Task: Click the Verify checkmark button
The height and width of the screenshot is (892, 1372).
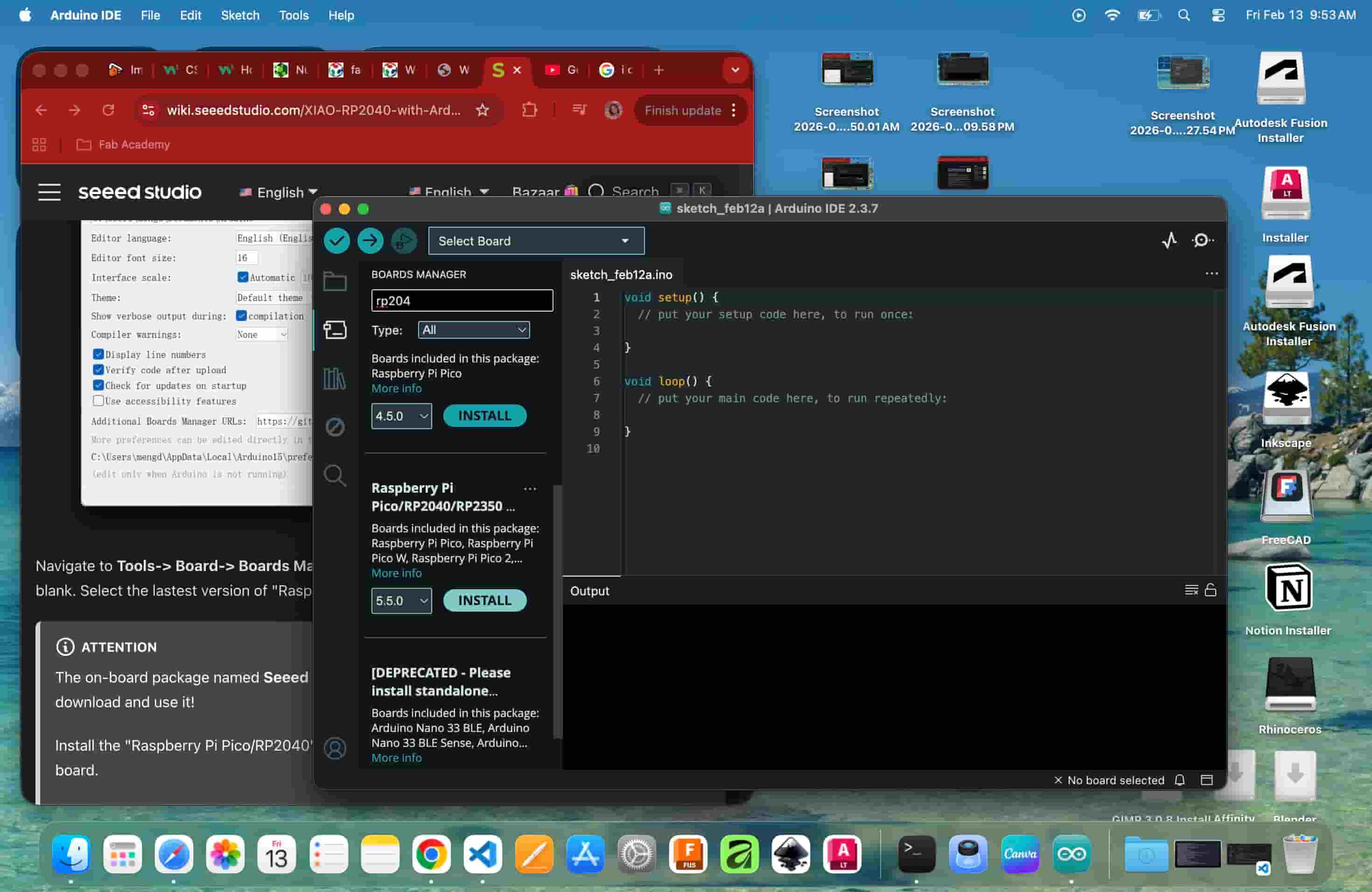Action: pos(336,241)
